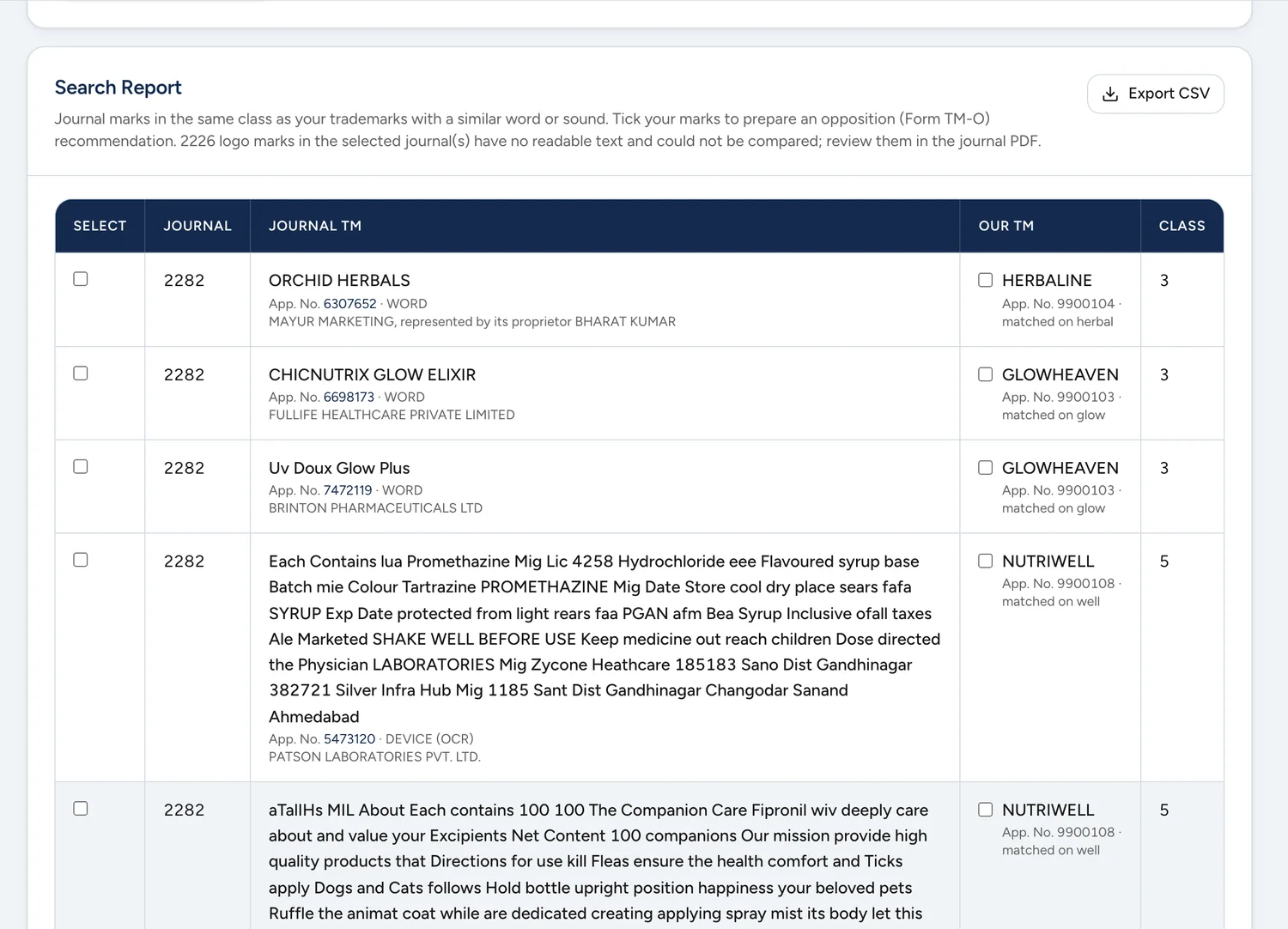Click 'matched on herbal' note

pyautogui.click(x=1057, y=322)
